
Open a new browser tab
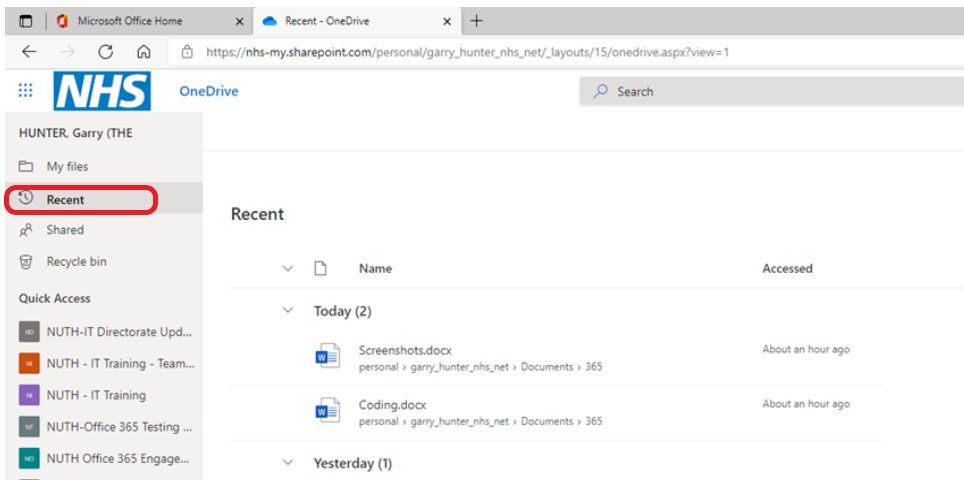(x=476, y=22)
